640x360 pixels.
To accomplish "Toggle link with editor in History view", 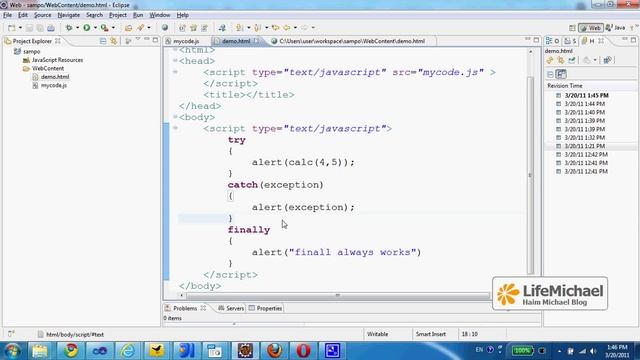I will pyautogui.click(x=561, y=60).
